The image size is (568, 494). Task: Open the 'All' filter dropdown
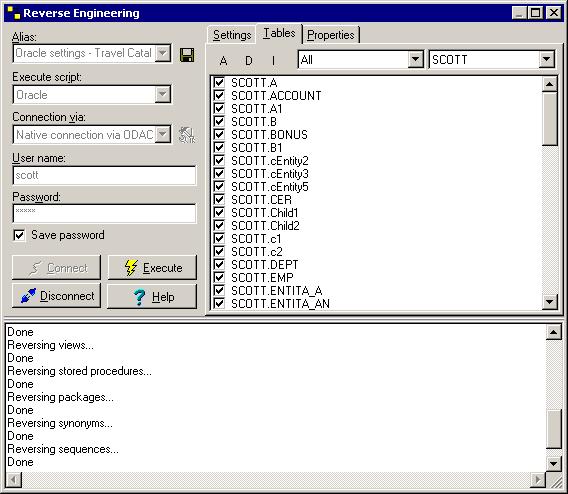415,59
